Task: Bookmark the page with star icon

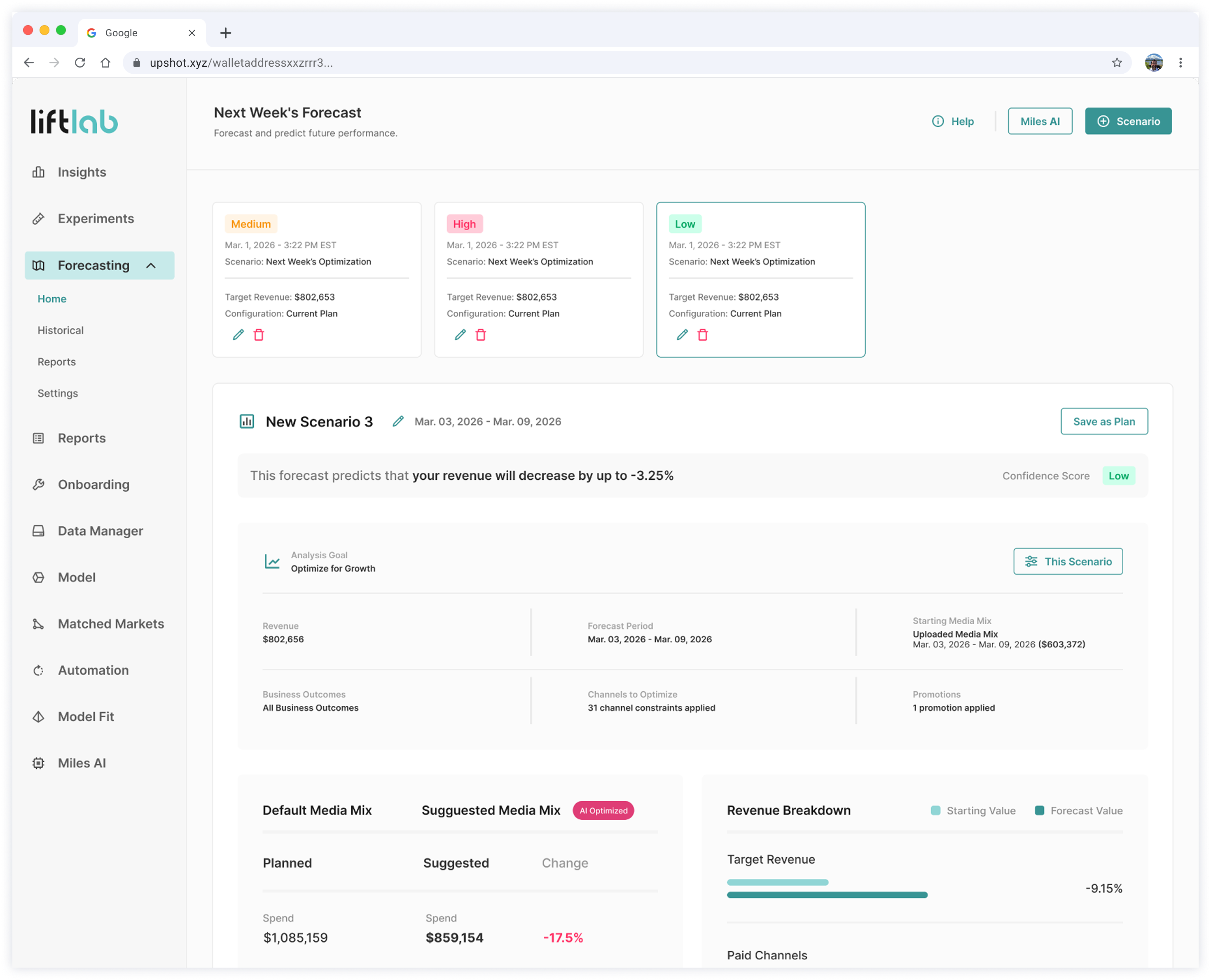Action: coord(1117,63)
